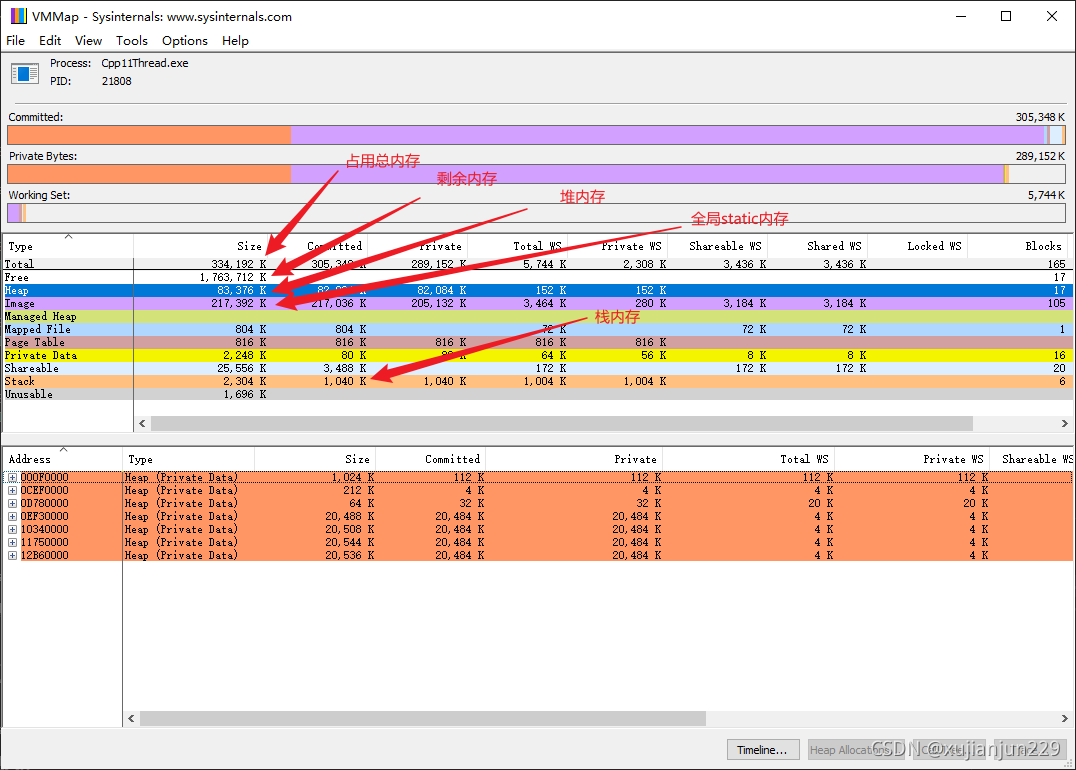
Task: Select the Managed Heap type row
Action: (537, 316)
